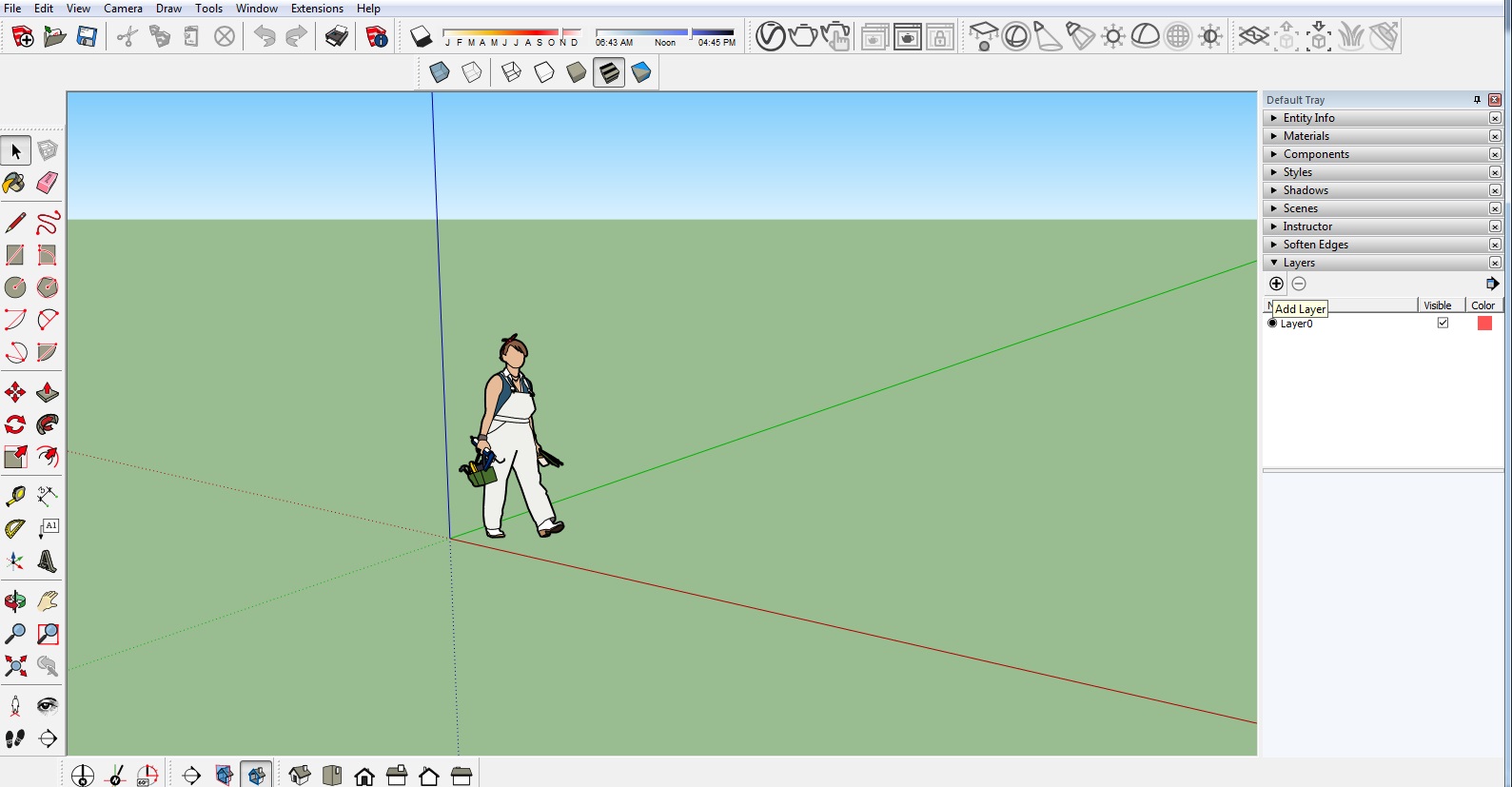Pick the Paint Bucket tool

click(15, 183)
